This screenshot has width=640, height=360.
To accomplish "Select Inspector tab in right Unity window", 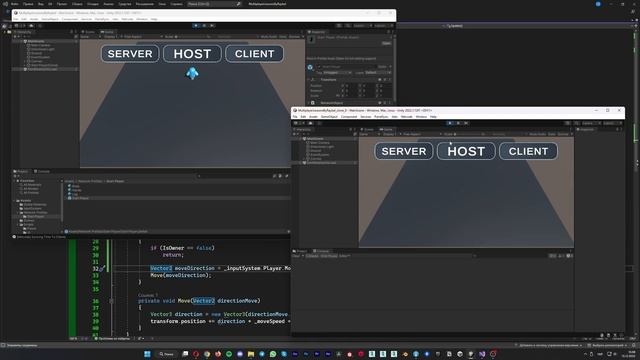I will [586, 129].
